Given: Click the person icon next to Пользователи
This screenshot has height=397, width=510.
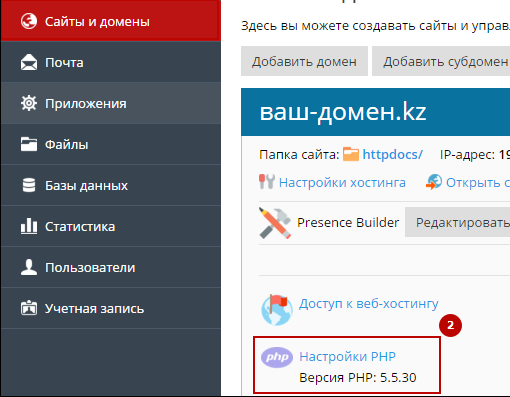Looking at the screenshot, I should [29, 267].
